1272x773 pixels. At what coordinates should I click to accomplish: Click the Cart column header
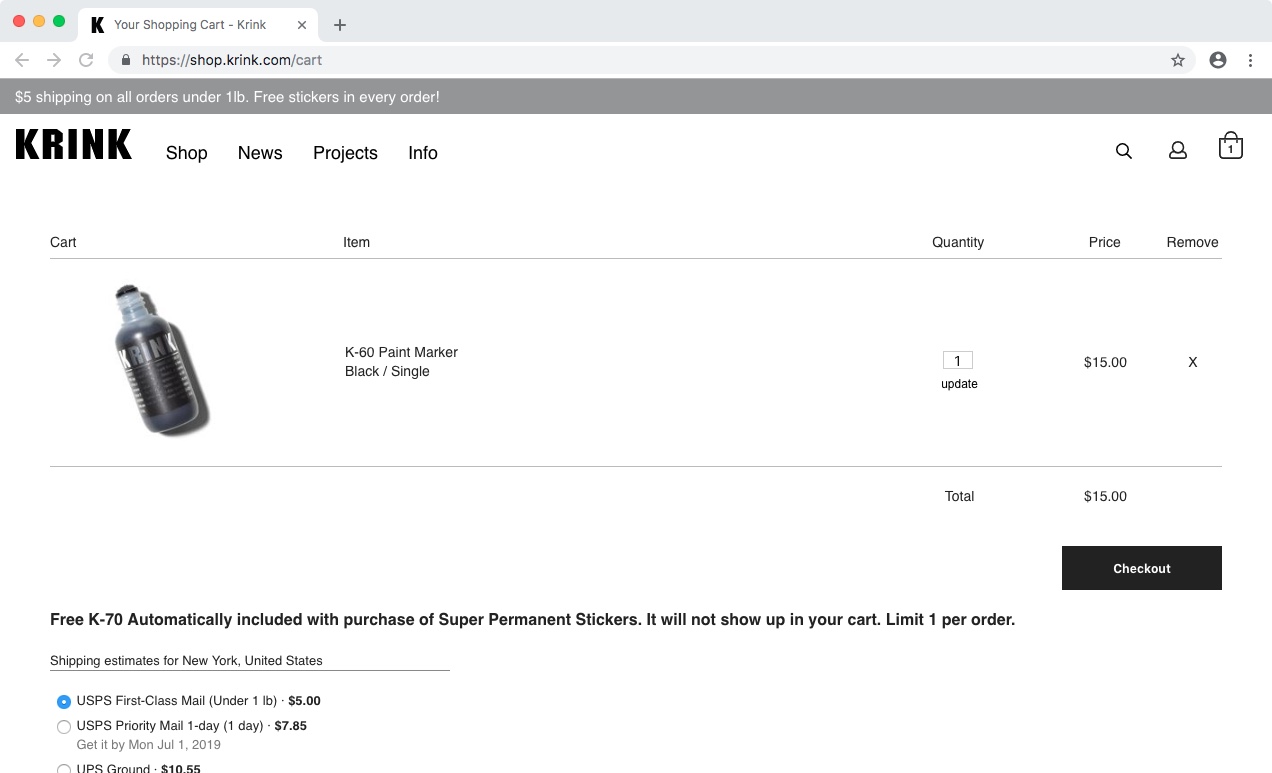tap(63, 242)
